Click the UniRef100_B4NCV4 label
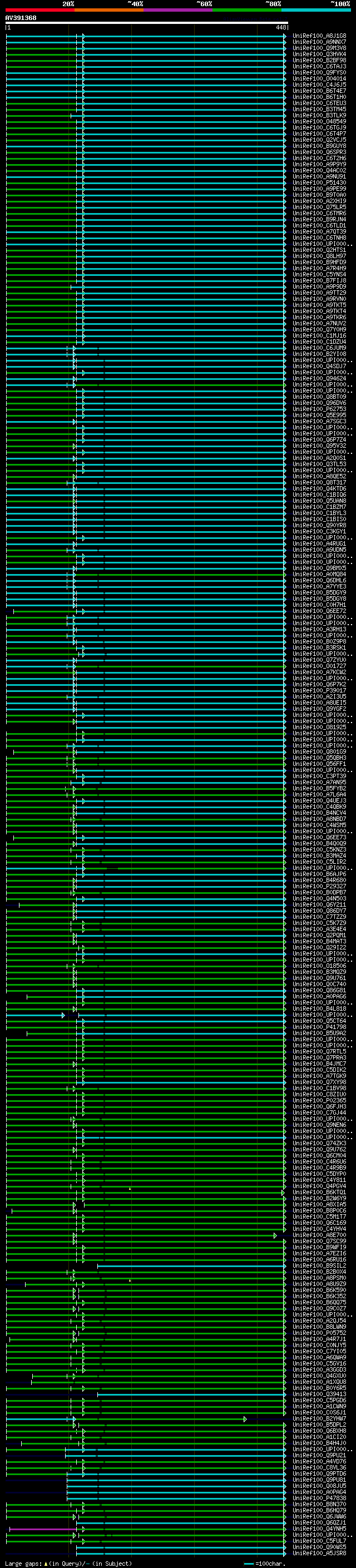This screenshot has width=356, height=1568. pyautogui.click(x=319, y=813)
